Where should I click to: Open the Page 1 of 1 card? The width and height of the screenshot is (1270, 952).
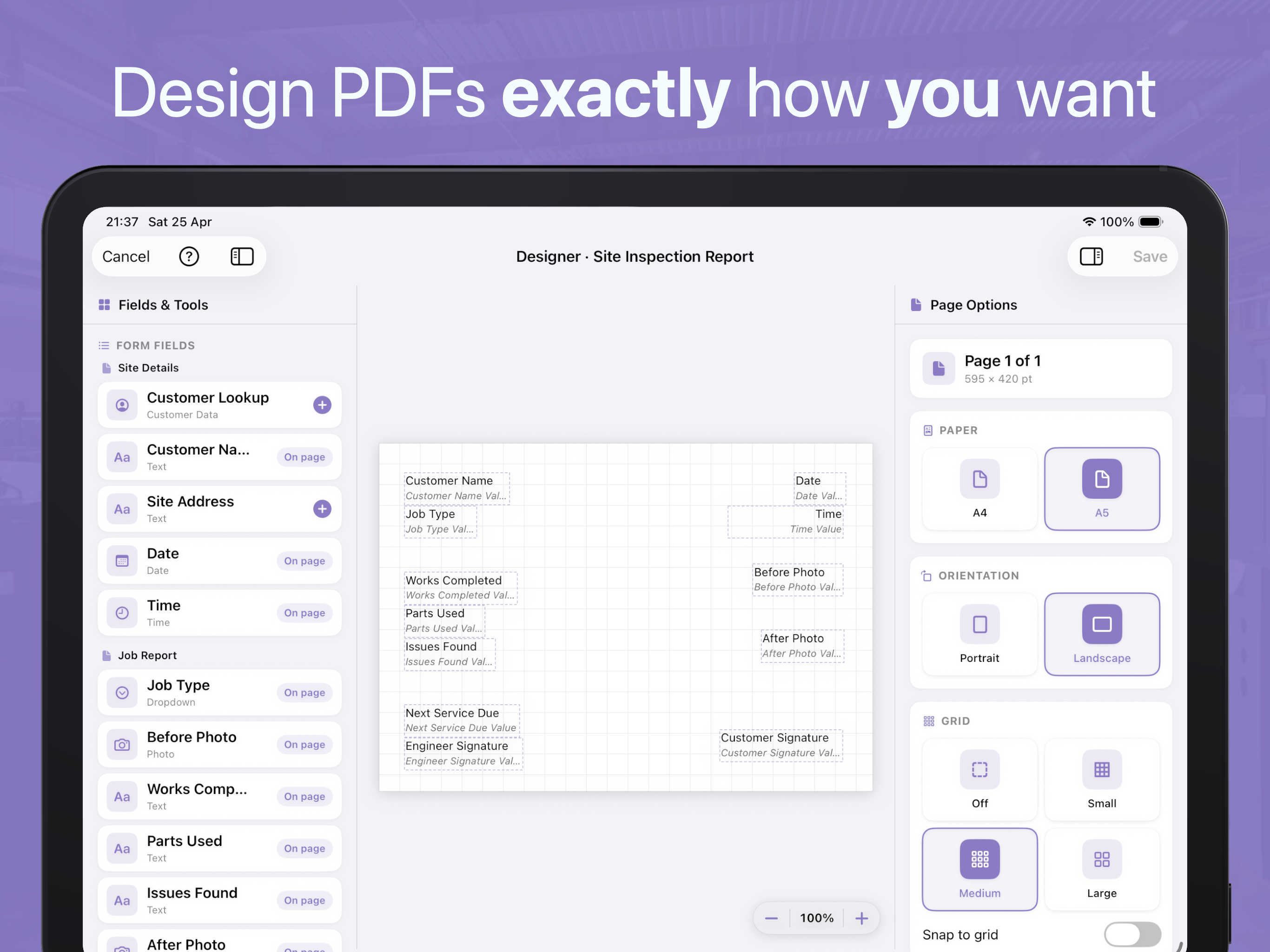tap(1040, 369)
